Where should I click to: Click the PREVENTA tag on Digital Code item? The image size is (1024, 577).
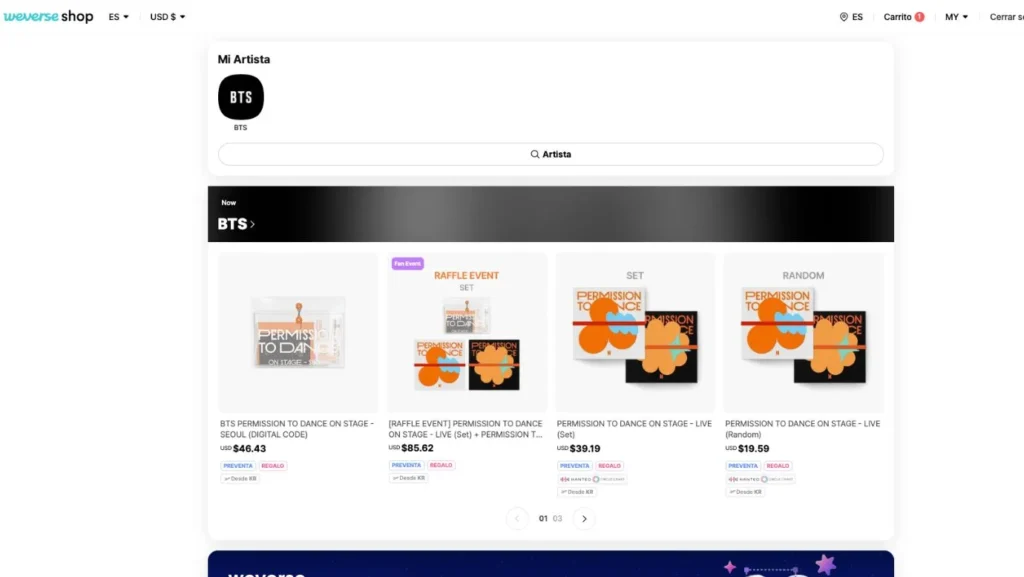point(238,466)
